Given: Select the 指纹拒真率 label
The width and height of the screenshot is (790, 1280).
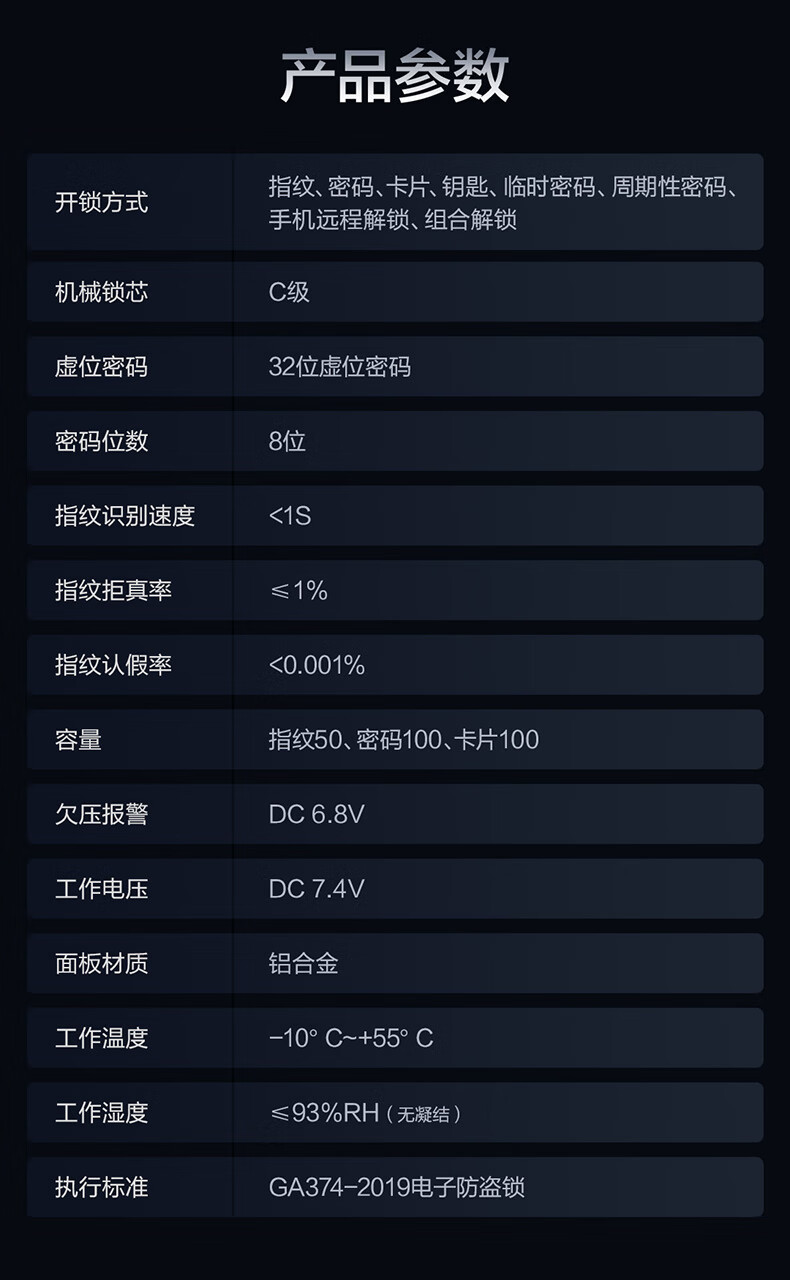Looking at the screenshot, I should (x=113, y=591).
